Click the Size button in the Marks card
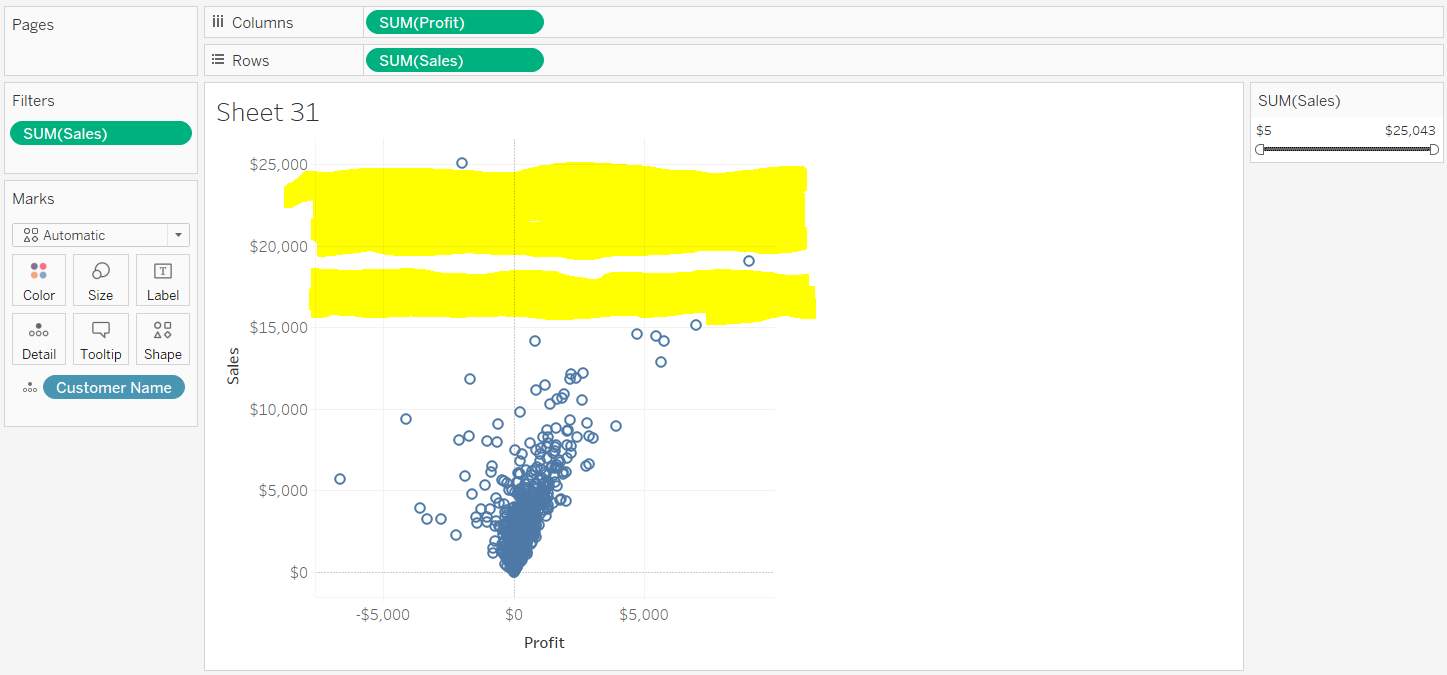The image size is (1447, 675). coord(100,280)
